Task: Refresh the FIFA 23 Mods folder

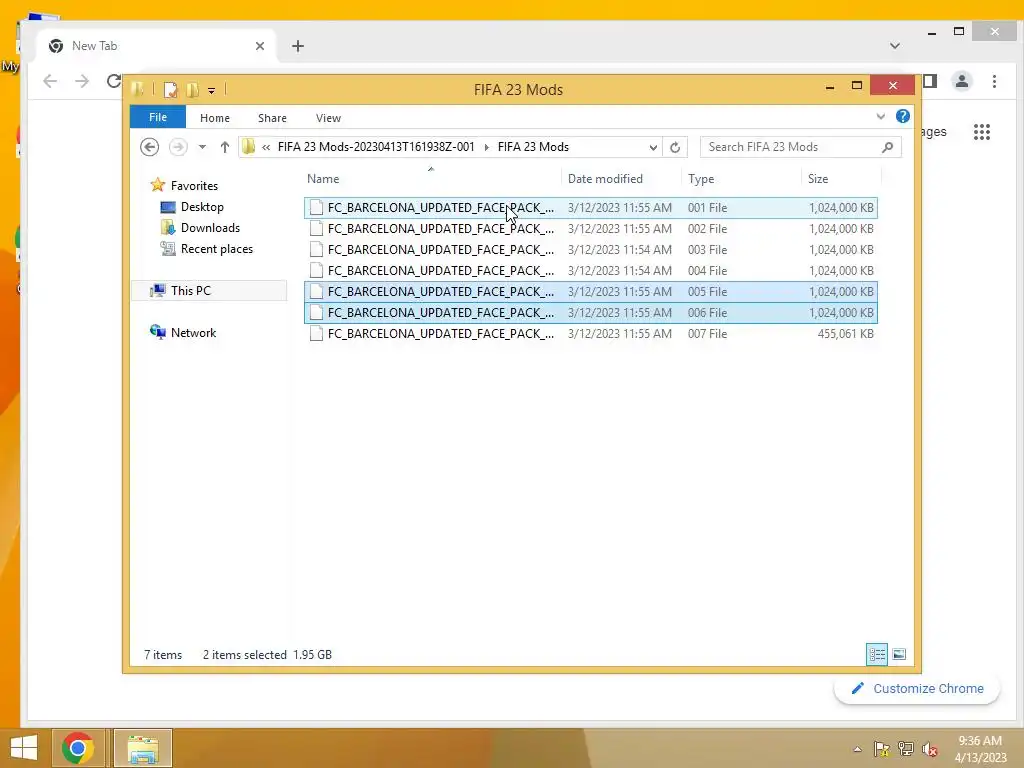Action: (675, 148)
